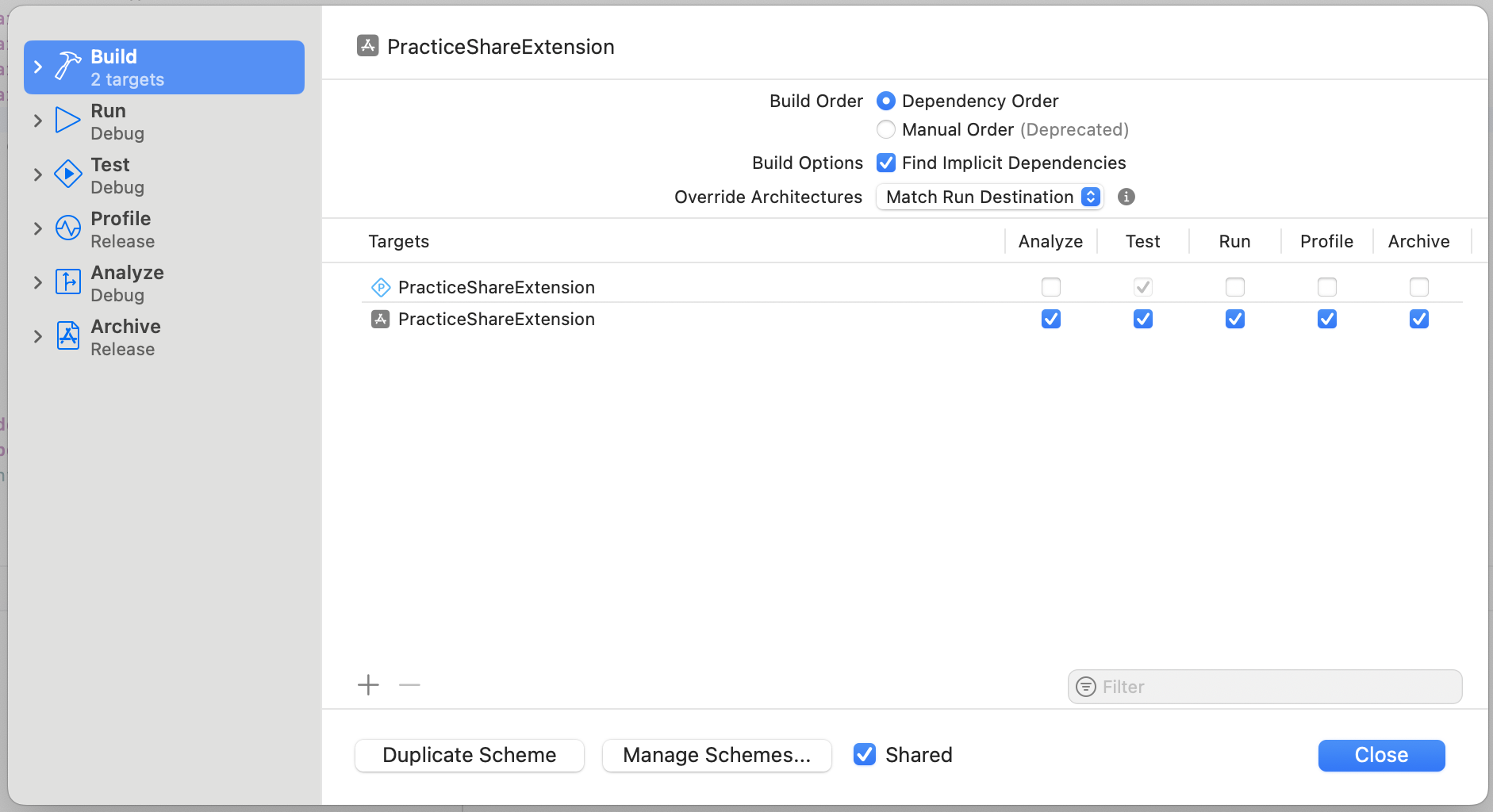Uncheck Find Implicit Dependencies checkbox
Viewport: 1493px width, 812px height.
coord(886,163)
